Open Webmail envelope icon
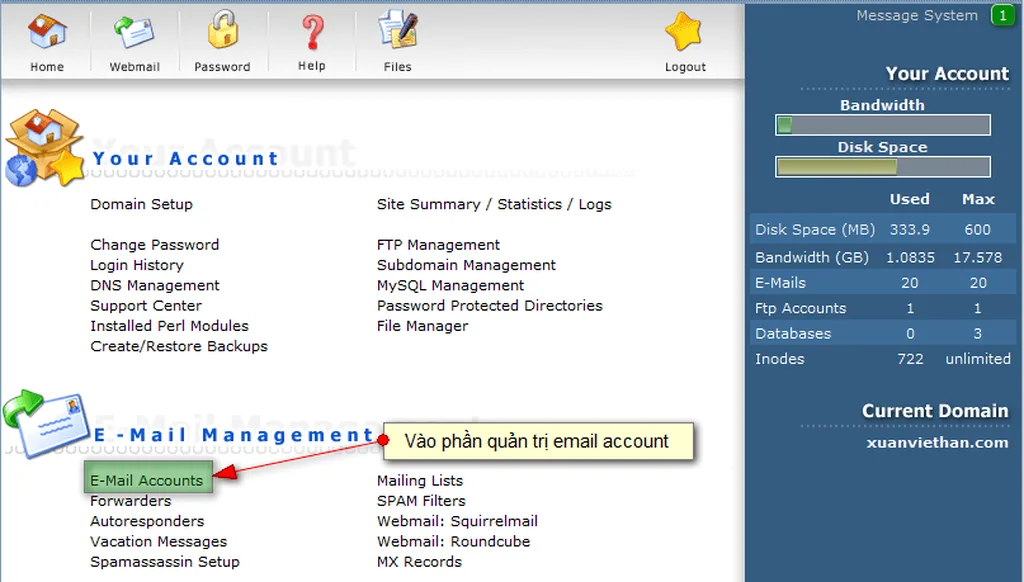Viewport: 1024px width, 582px height. [134, 32]
